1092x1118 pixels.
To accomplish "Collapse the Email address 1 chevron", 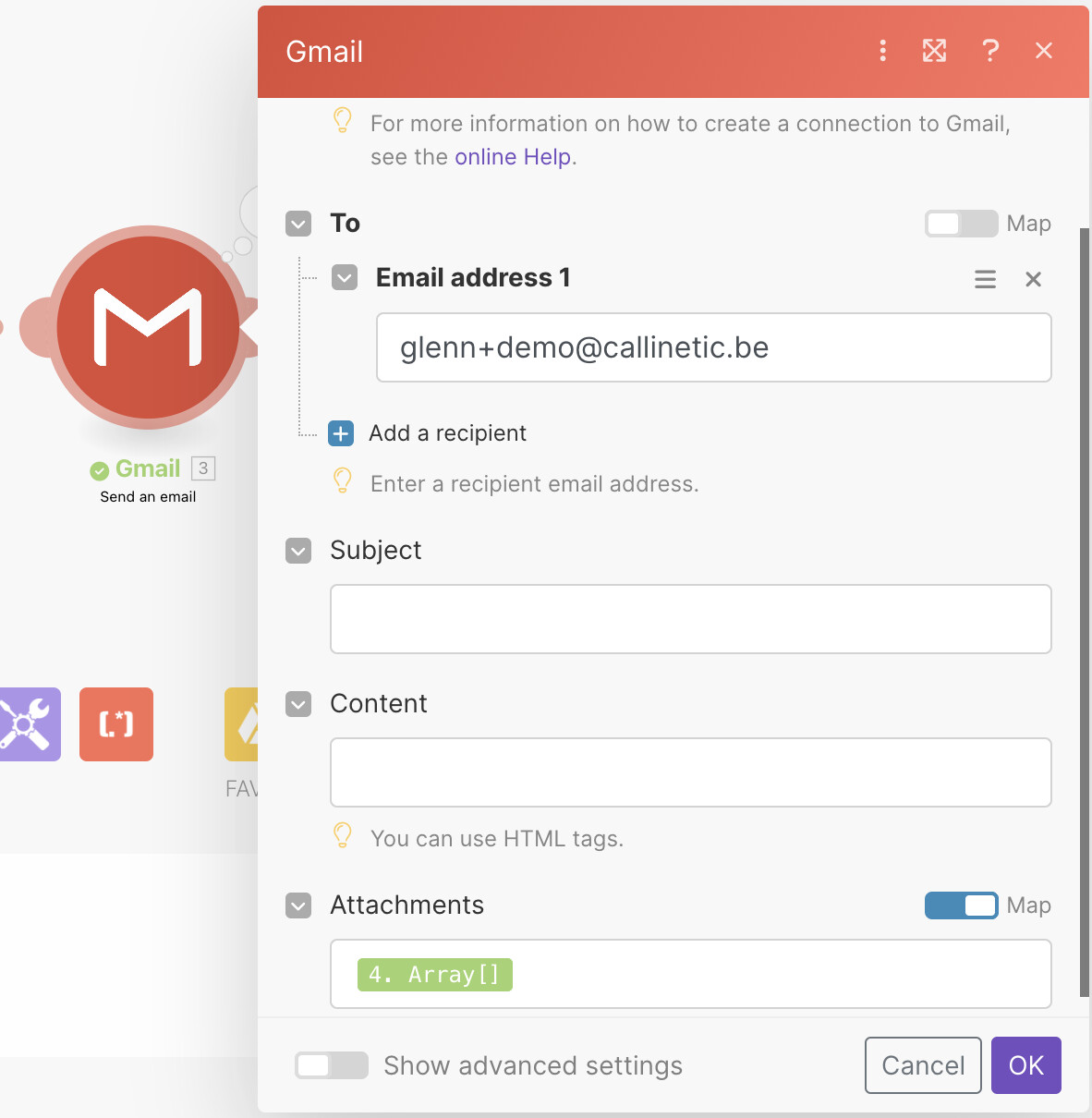I will (x=345, y=278).
